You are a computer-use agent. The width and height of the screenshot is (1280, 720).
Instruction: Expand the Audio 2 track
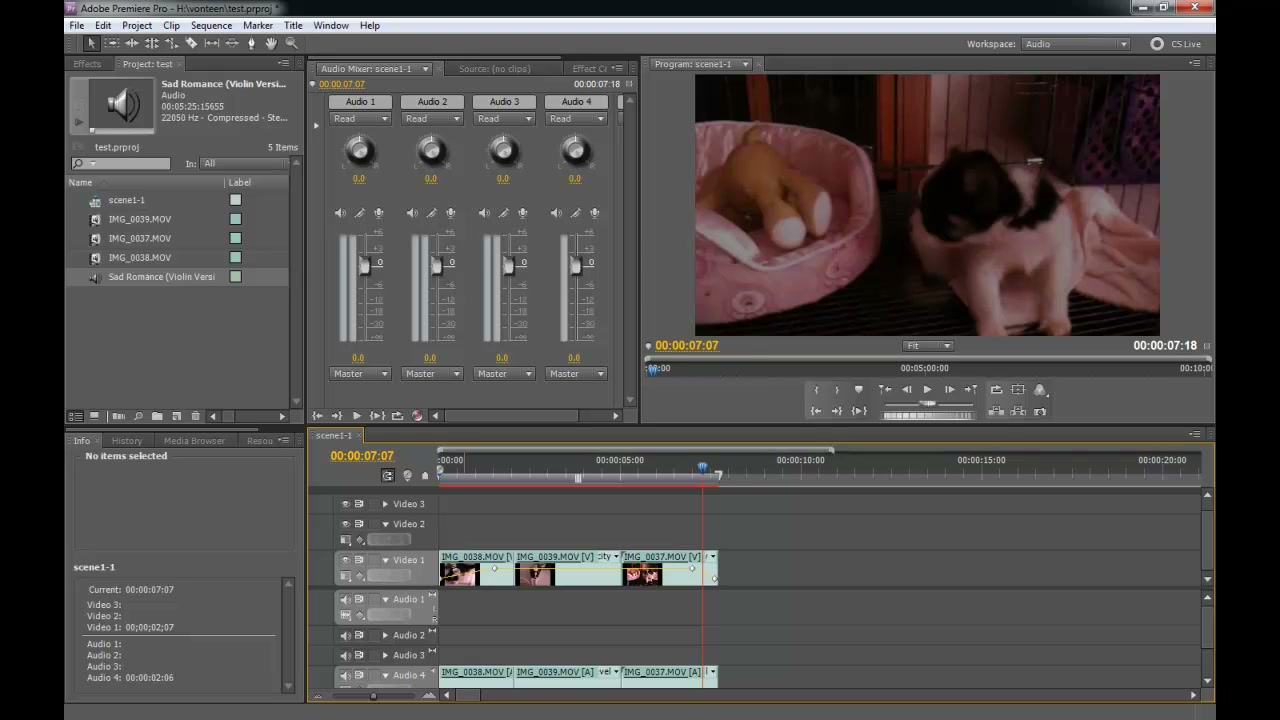click(x=385, y=635)
